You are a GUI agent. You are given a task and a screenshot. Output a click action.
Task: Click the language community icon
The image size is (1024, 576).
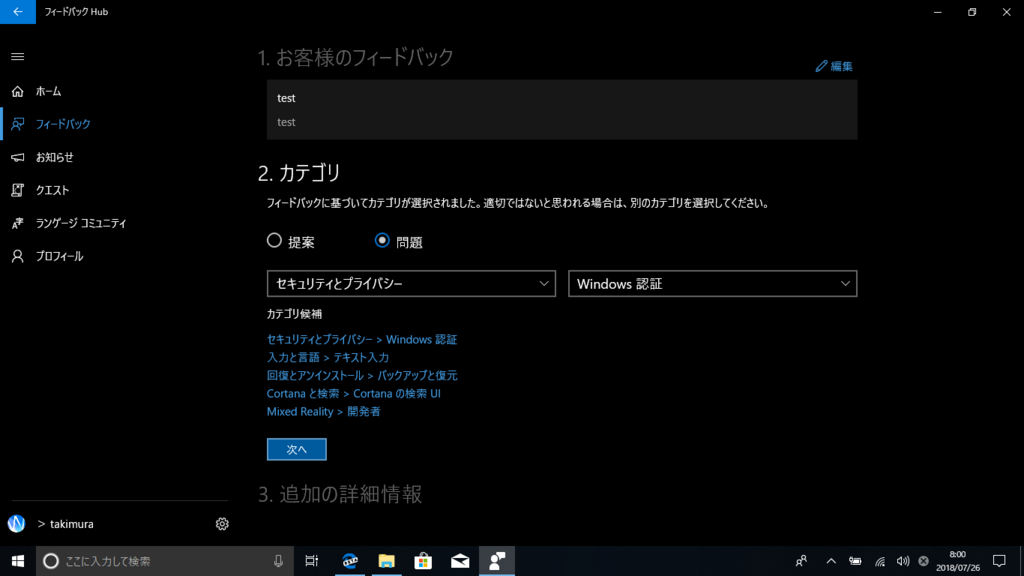coord(18,223)
